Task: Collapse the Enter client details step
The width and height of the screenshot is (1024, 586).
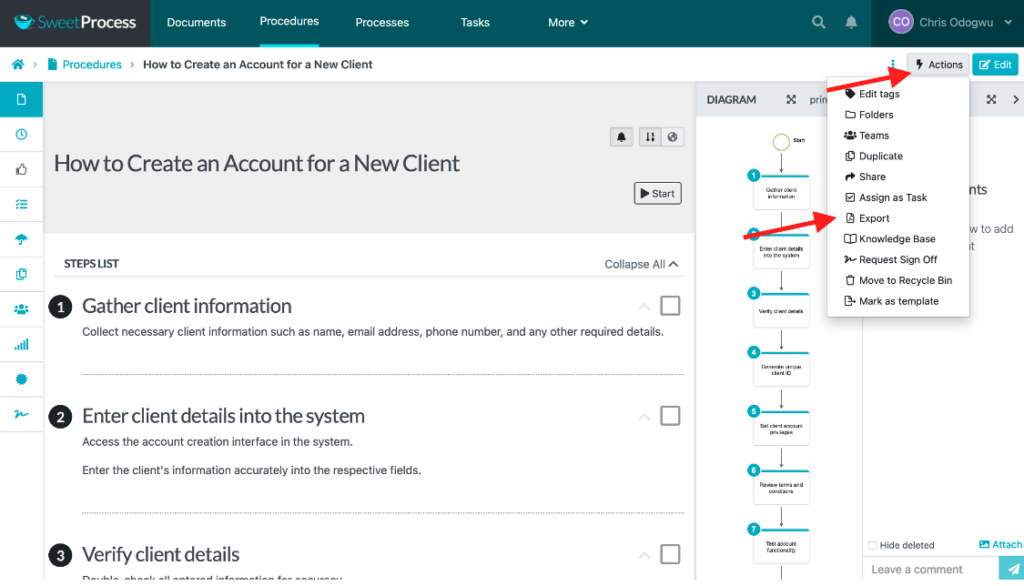Action: (x=644, y=416)
